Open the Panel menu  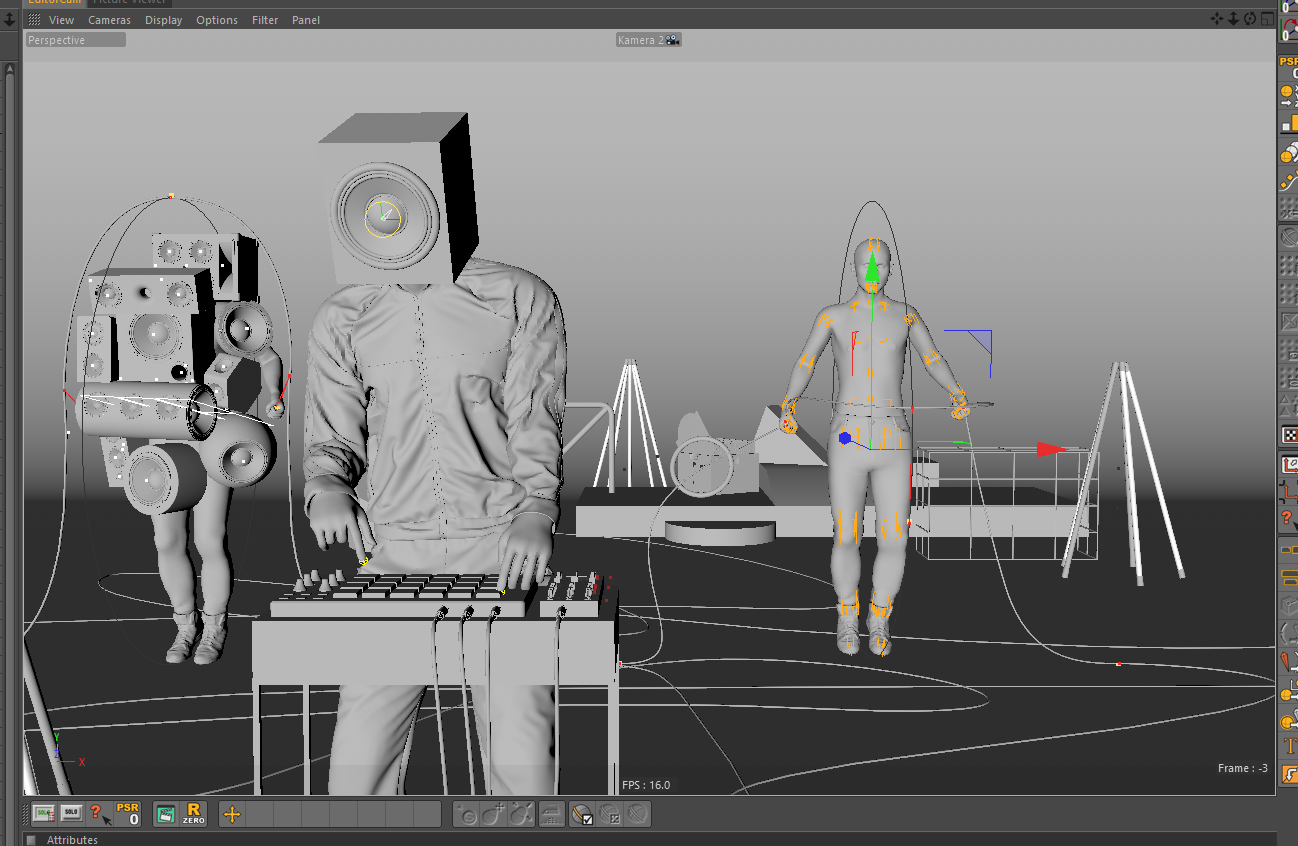coord(306,20)
